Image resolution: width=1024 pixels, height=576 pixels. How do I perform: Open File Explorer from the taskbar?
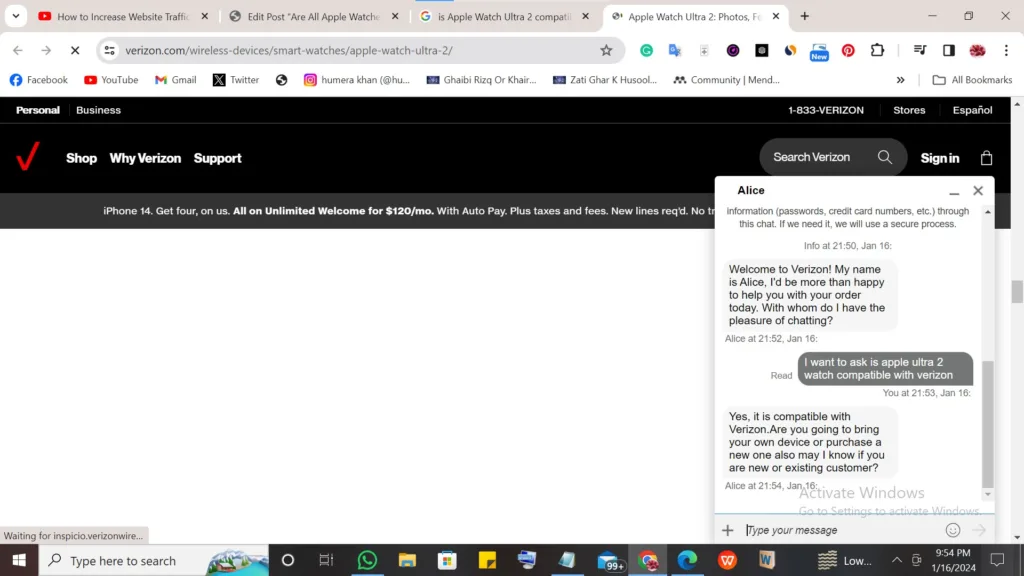pos(408,560)
